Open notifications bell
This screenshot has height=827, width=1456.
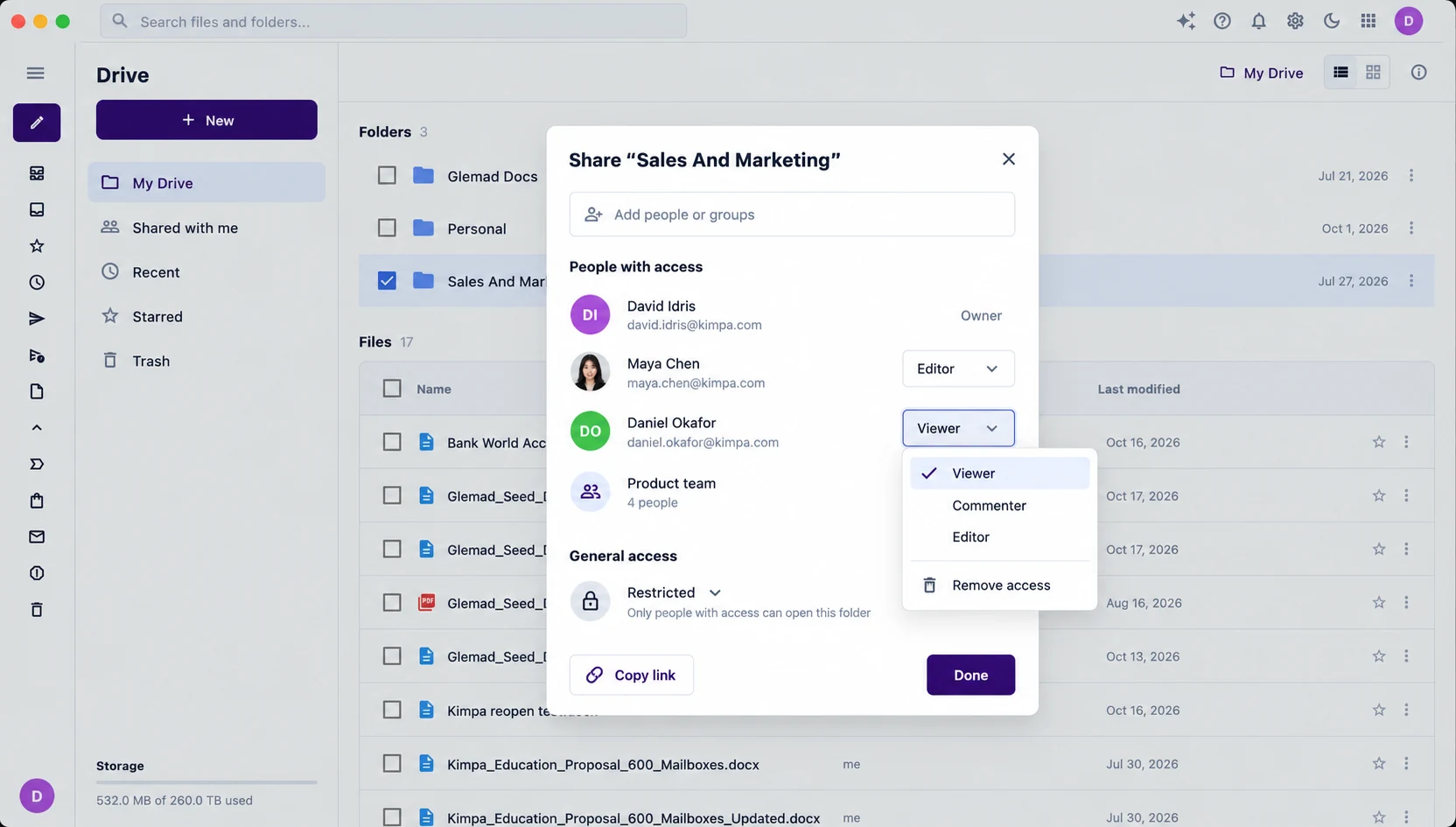click(1258, 21)
